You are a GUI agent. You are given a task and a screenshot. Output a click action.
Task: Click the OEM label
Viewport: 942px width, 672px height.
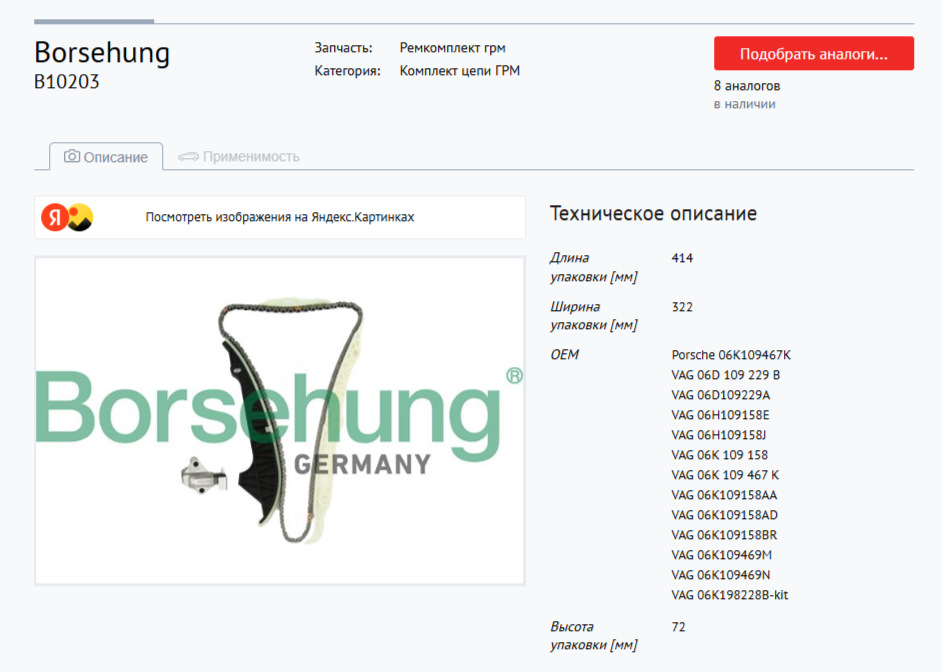tap(565, 355)
